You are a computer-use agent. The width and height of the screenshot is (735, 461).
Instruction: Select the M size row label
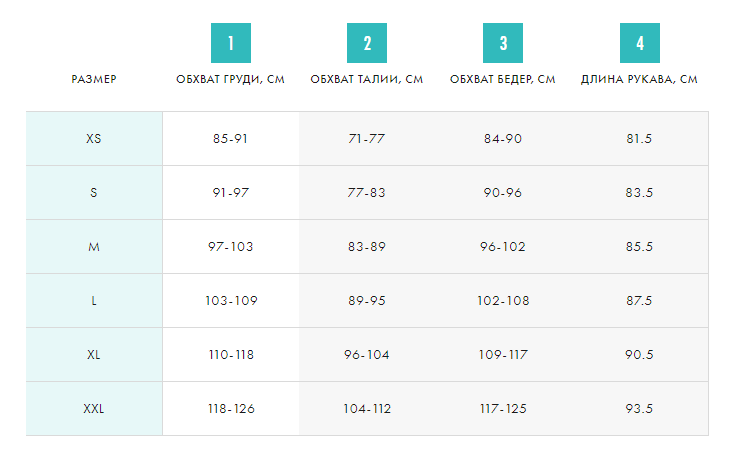[94, 247]
